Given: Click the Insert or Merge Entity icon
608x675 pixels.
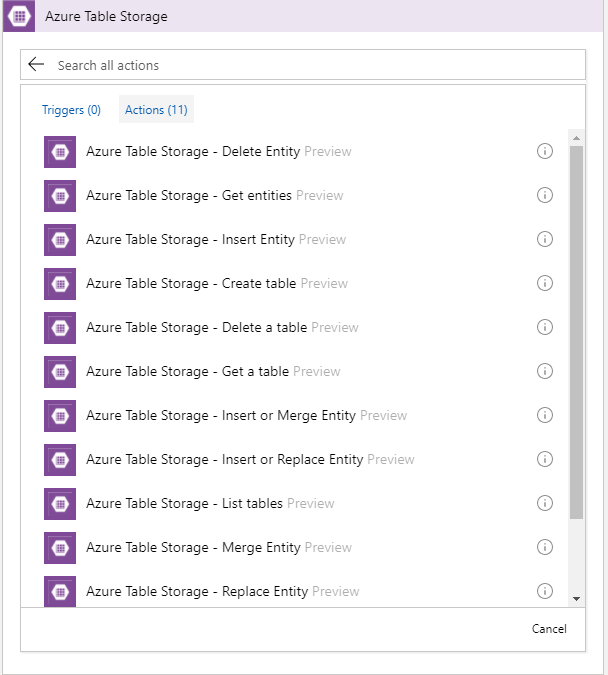Looking at the screenshot, I should [60, 415].
